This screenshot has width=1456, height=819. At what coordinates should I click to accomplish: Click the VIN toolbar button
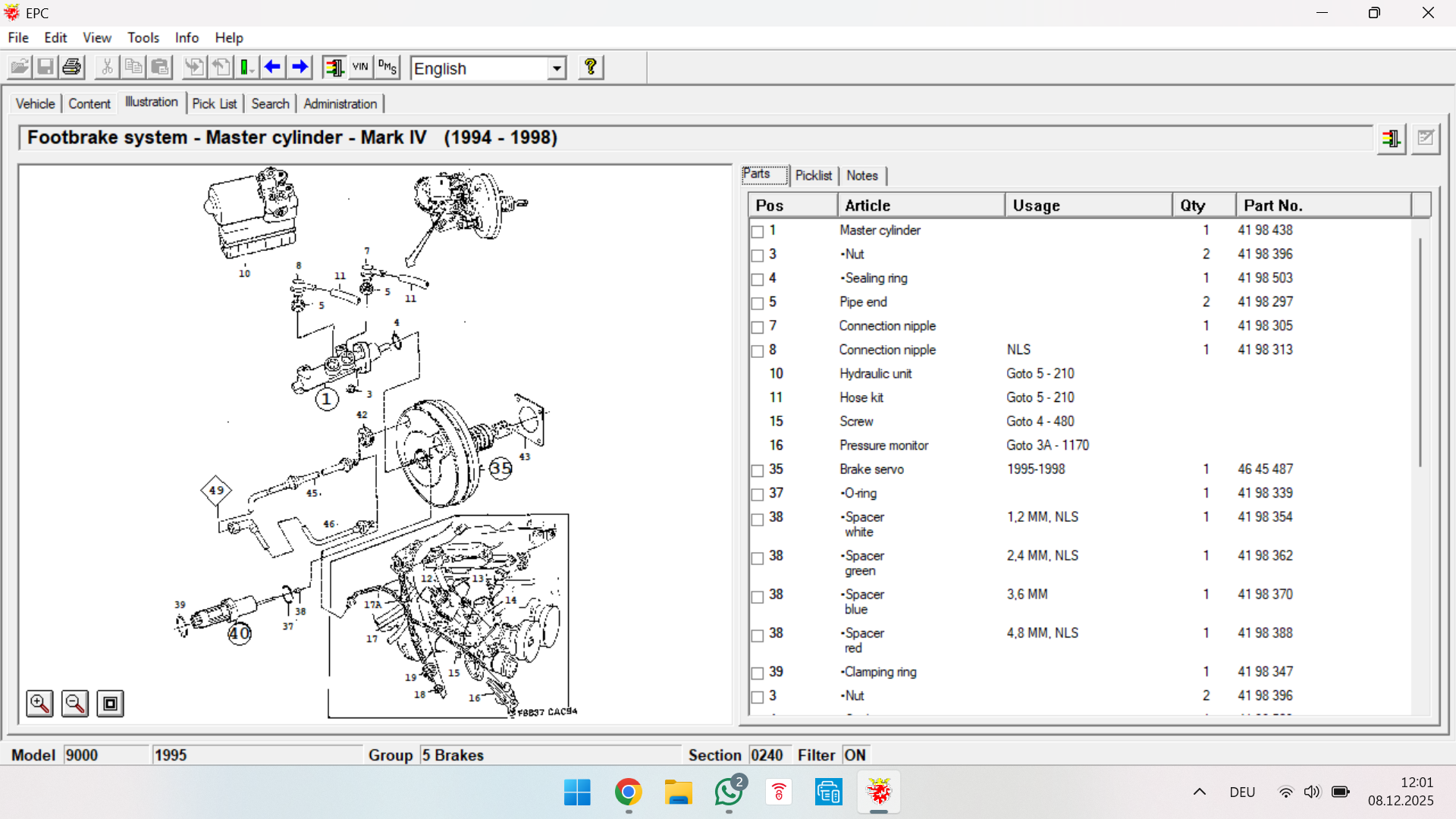[360, 67]
